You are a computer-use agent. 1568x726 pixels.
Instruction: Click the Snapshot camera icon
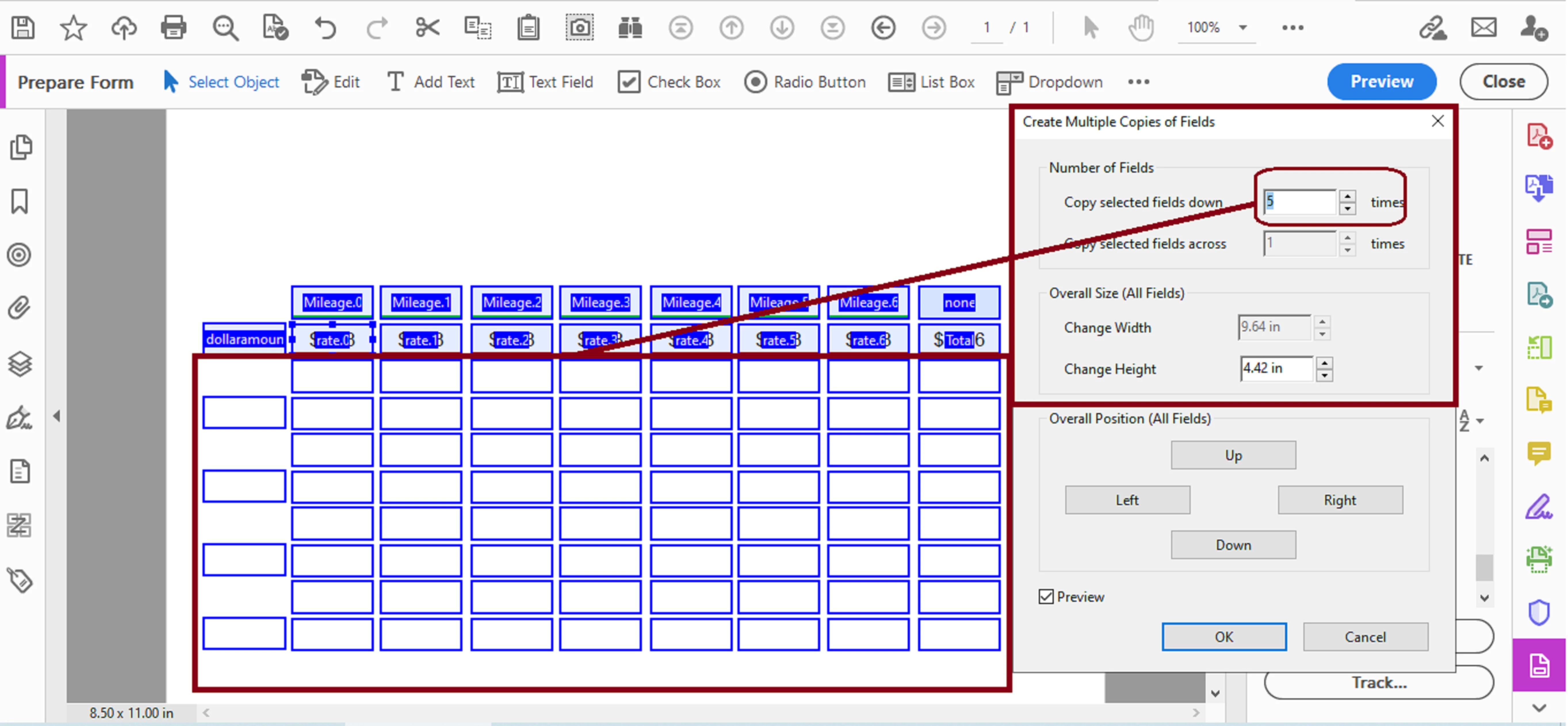point(579,28)
